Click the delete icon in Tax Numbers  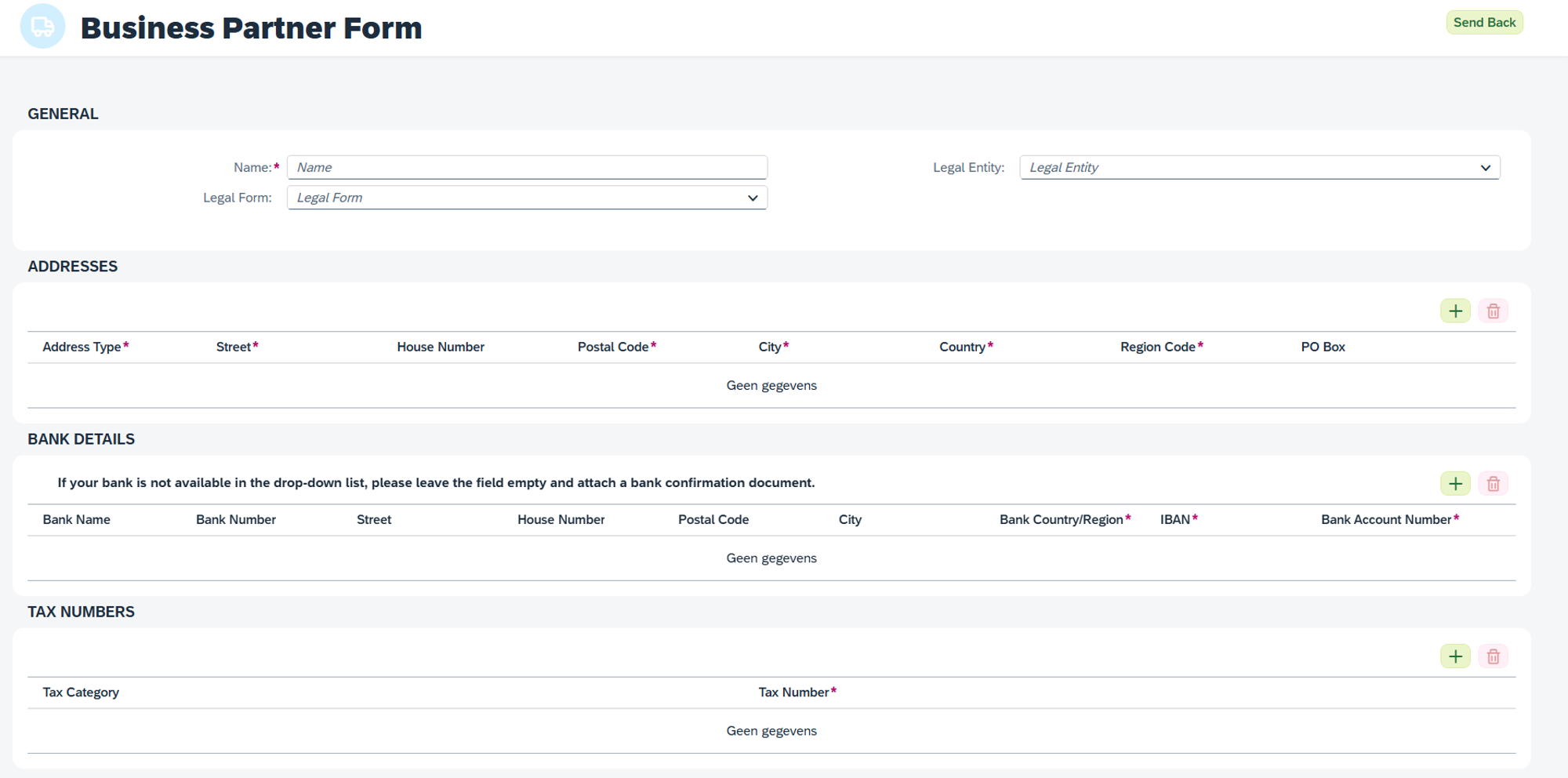click(1494, 656)
